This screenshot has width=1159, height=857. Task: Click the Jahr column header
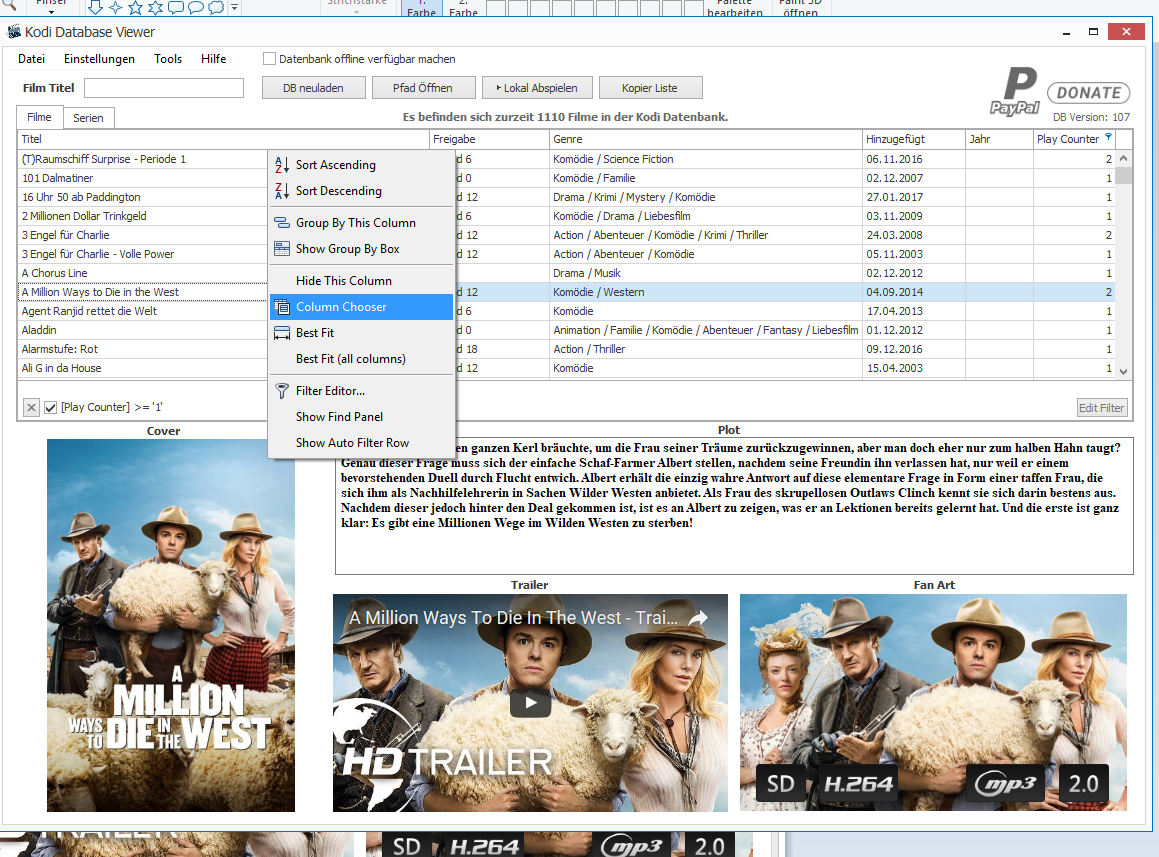tap(999, 139)
